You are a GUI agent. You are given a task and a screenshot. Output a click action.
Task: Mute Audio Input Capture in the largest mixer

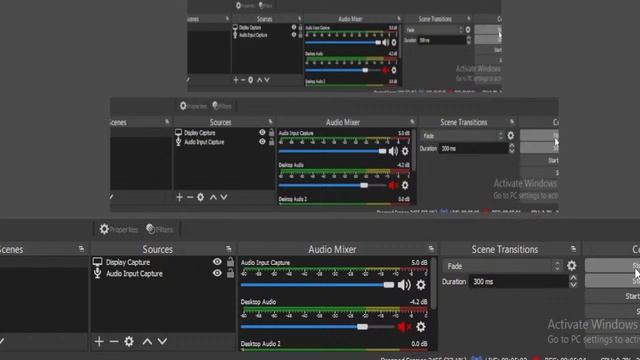pos(404,285)
